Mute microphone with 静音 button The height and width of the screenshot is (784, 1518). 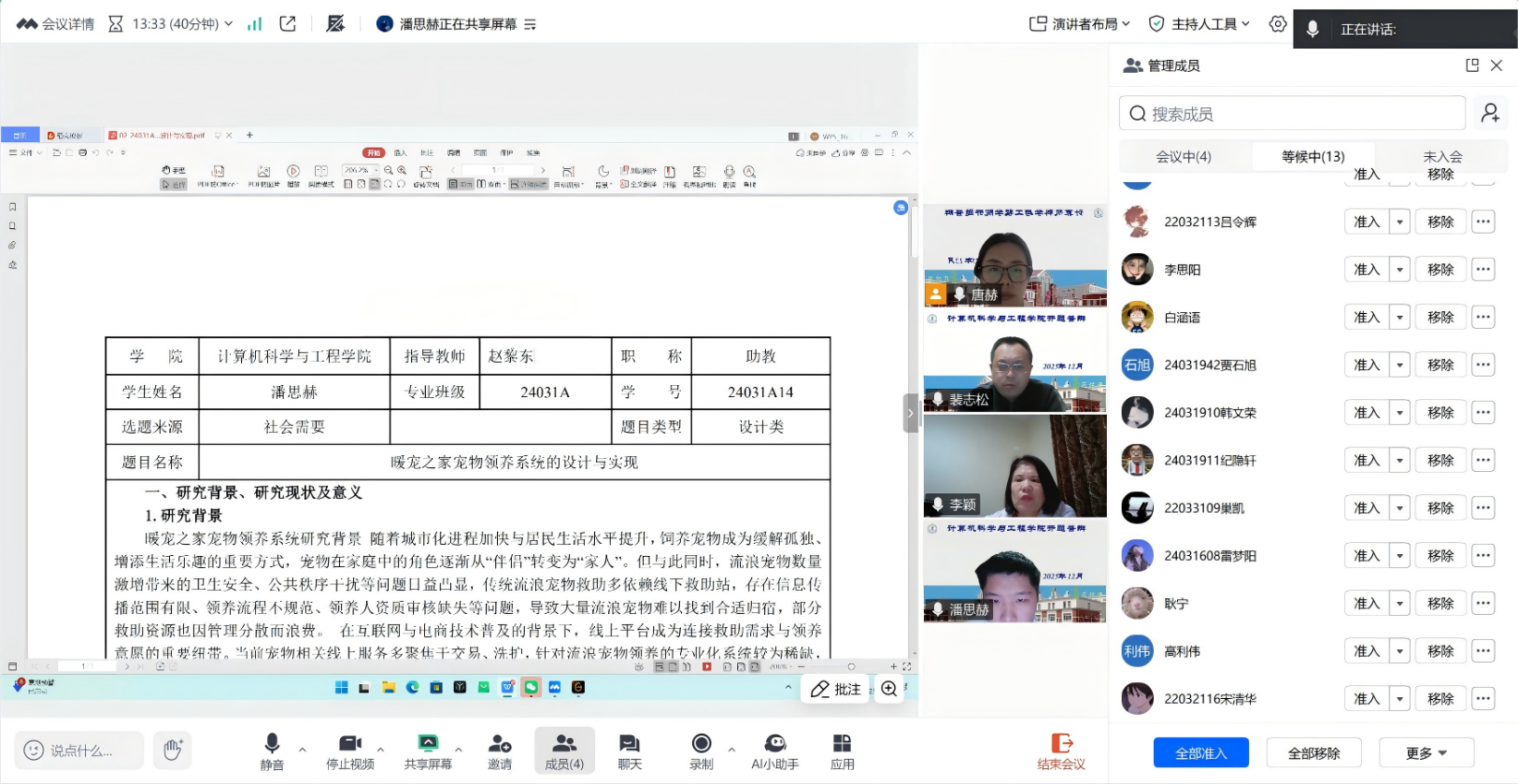(x=272, y=751)
